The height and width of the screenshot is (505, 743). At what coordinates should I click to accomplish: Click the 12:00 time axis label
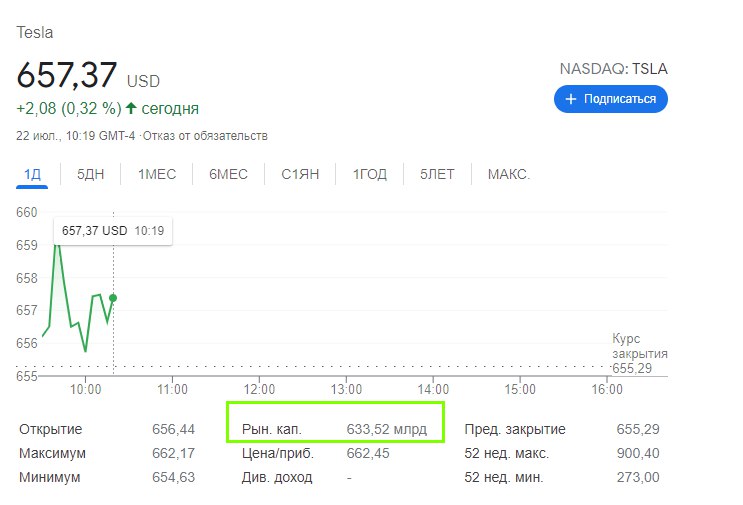(259, 389)
